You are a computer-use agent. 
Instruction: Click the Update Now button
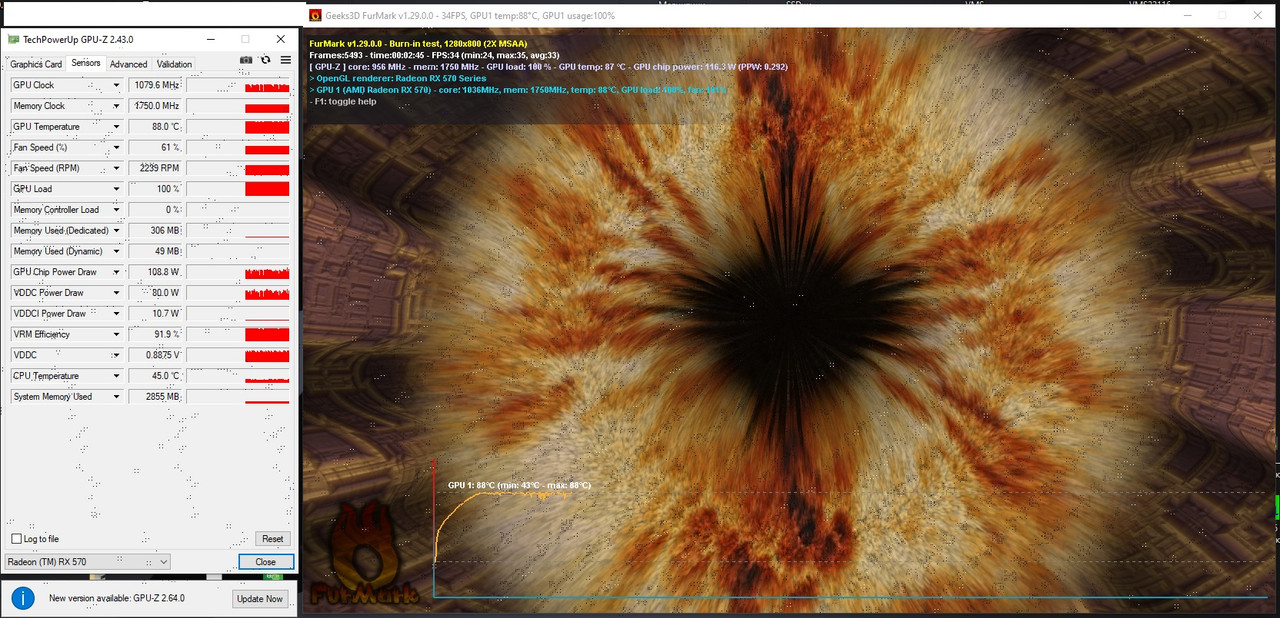coord(260,598)
